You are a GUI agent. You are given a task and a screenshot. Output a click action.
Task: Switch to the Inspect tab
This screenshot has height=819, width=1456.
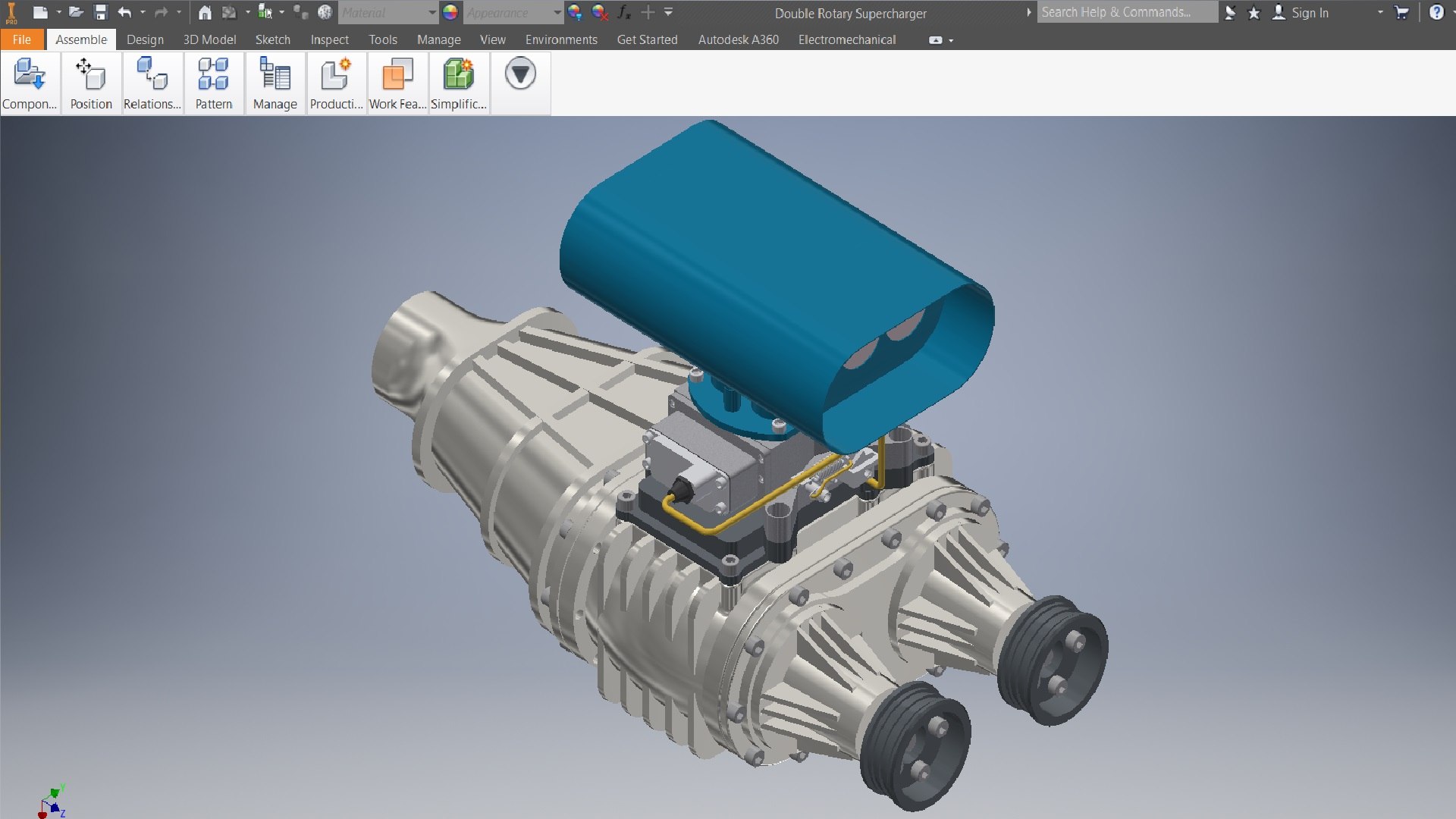[329, 39]
